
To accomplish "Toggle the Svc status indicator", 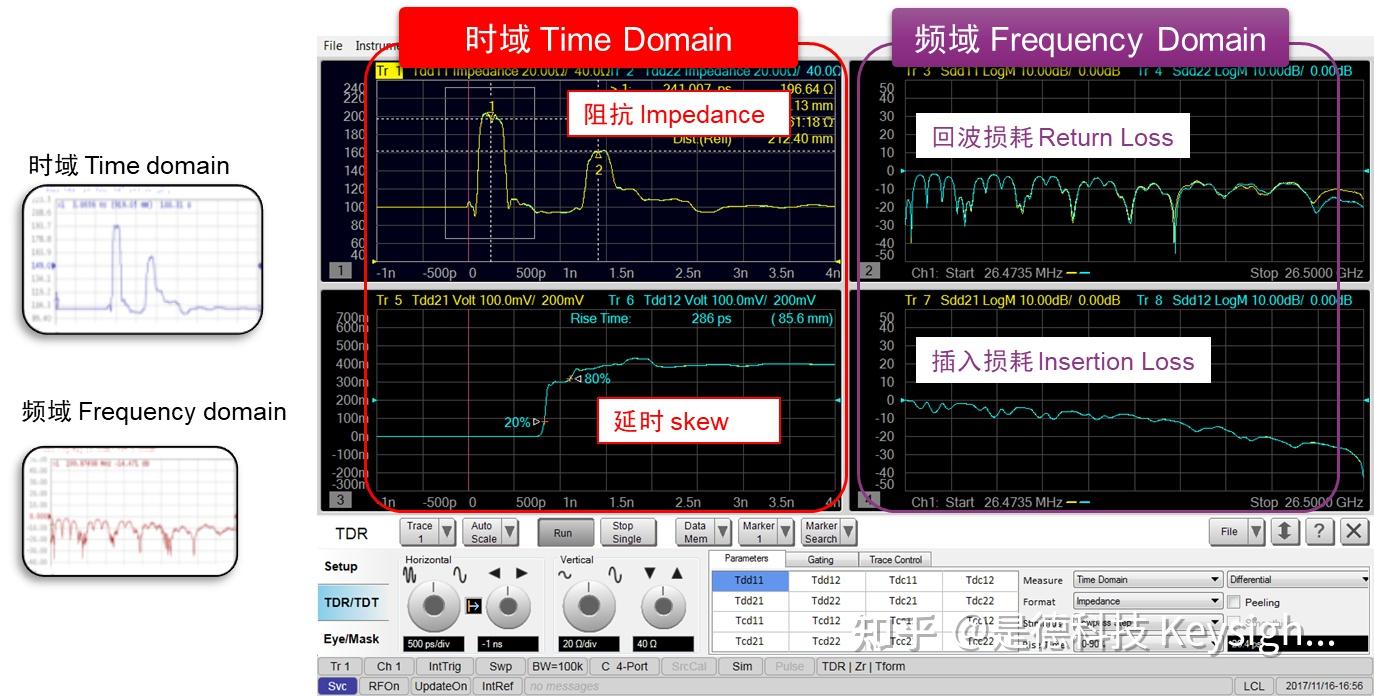I will (x=337, y=686).
